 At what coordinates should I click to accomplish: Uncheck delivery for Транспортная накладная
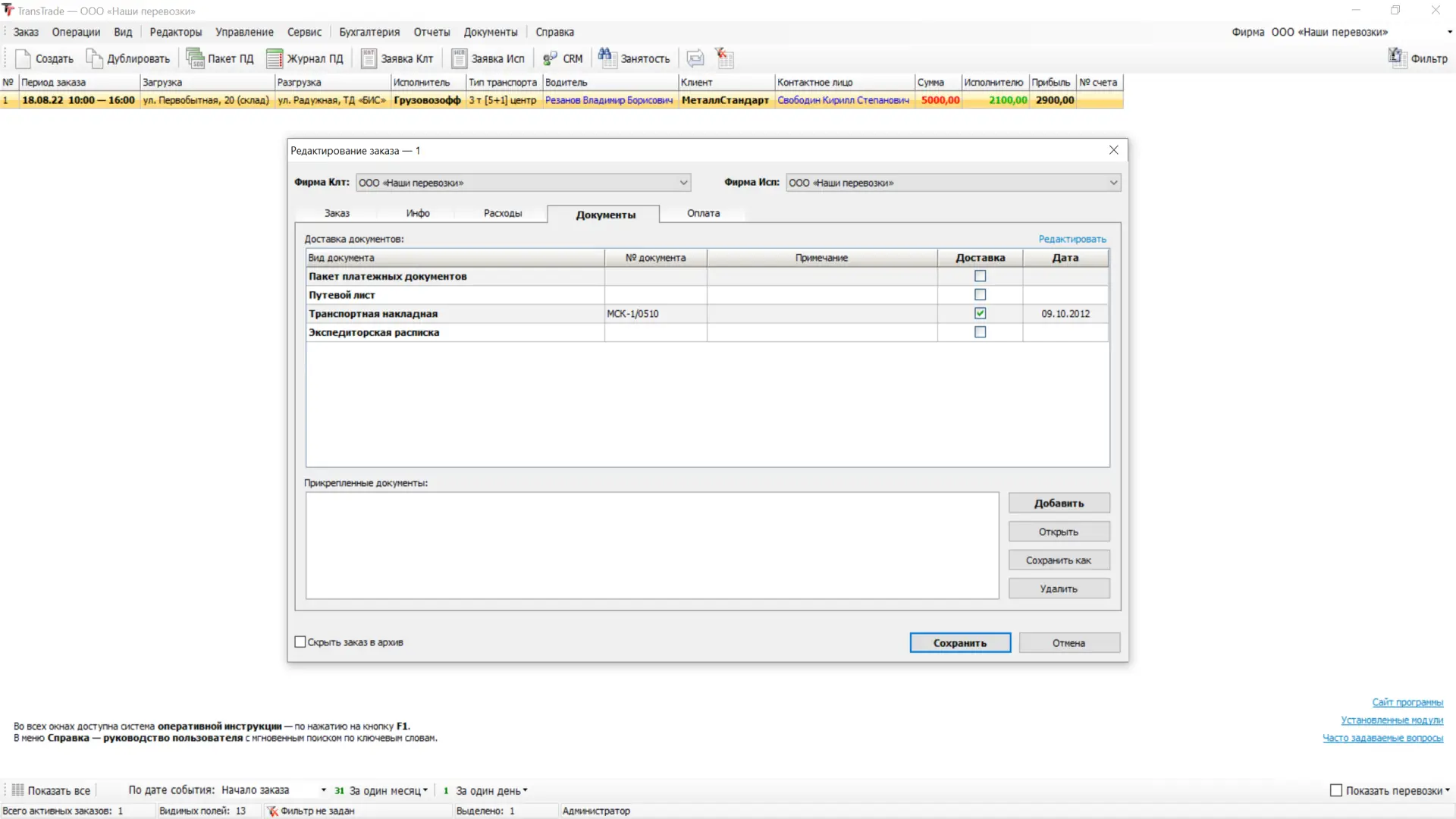(x=980, y=313)
